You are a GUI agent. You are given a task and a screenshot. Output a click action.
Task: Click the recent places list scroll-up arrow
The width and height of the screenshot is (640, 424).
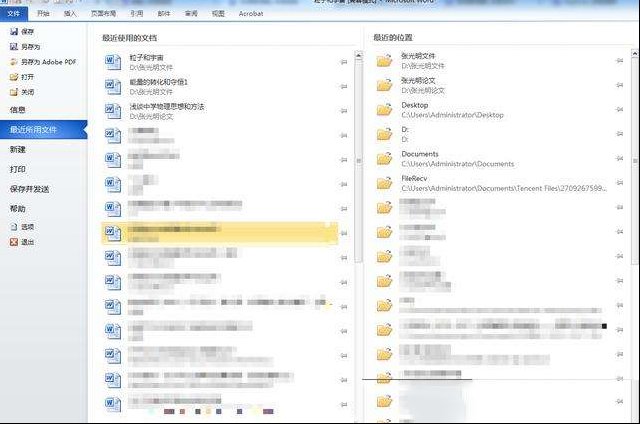coord(635,53)
